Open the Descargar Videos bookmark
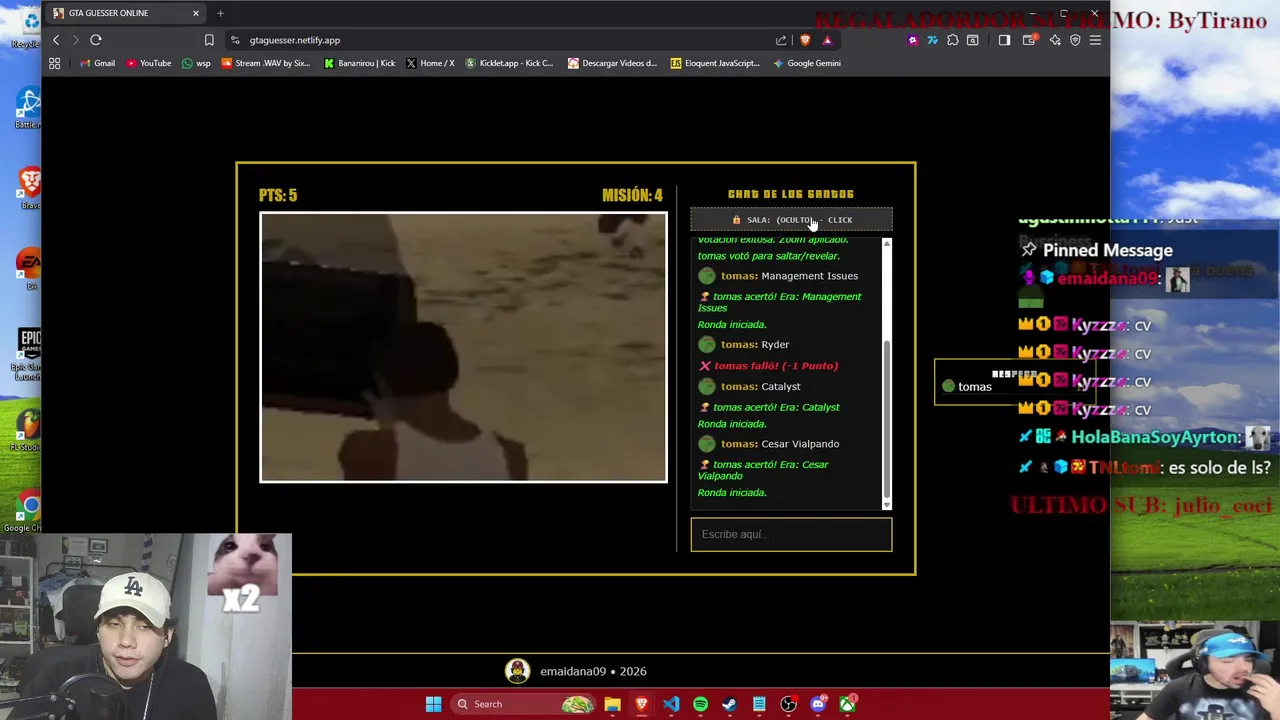The image size is (1280, 720). (x=612, y=63)
